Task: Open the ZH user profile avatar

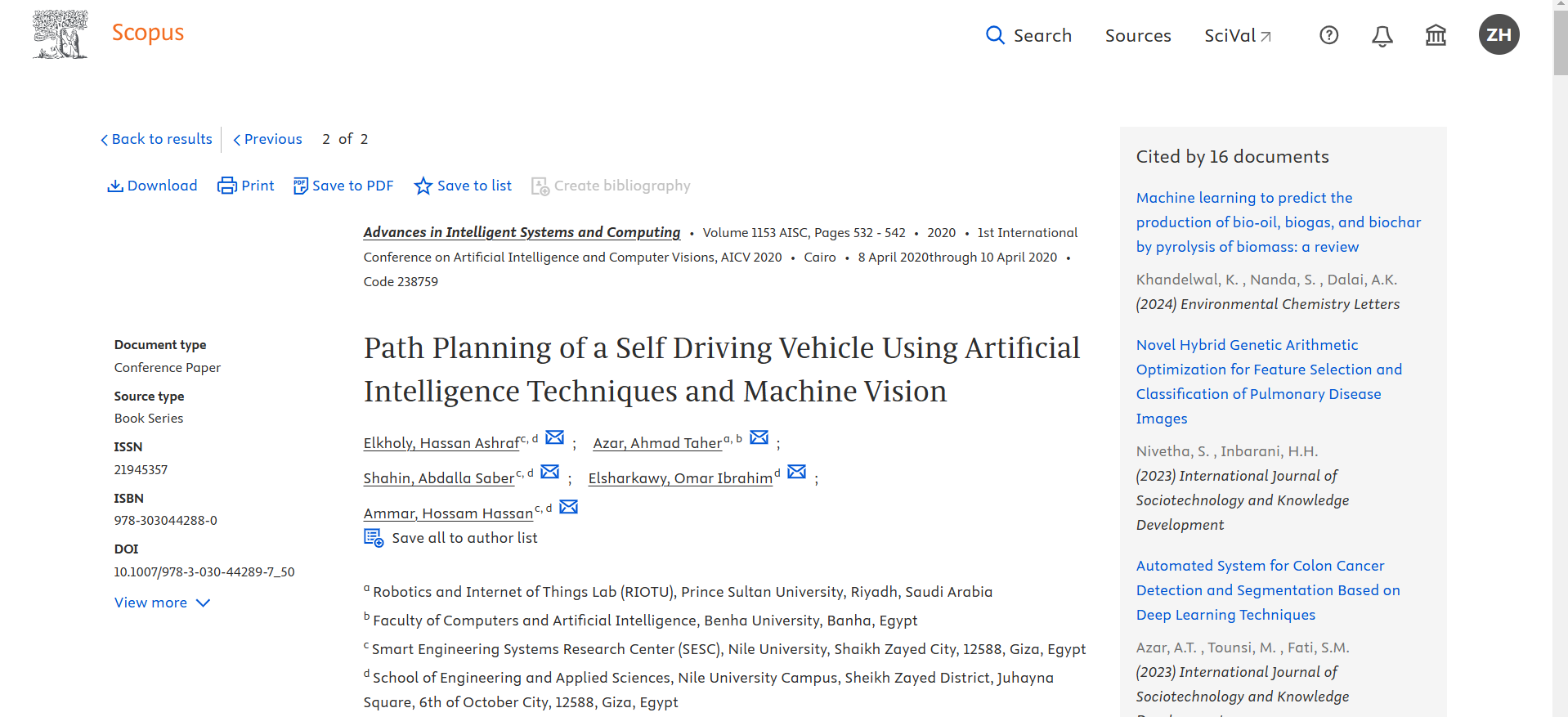Action: click(x=1499, y=34)
